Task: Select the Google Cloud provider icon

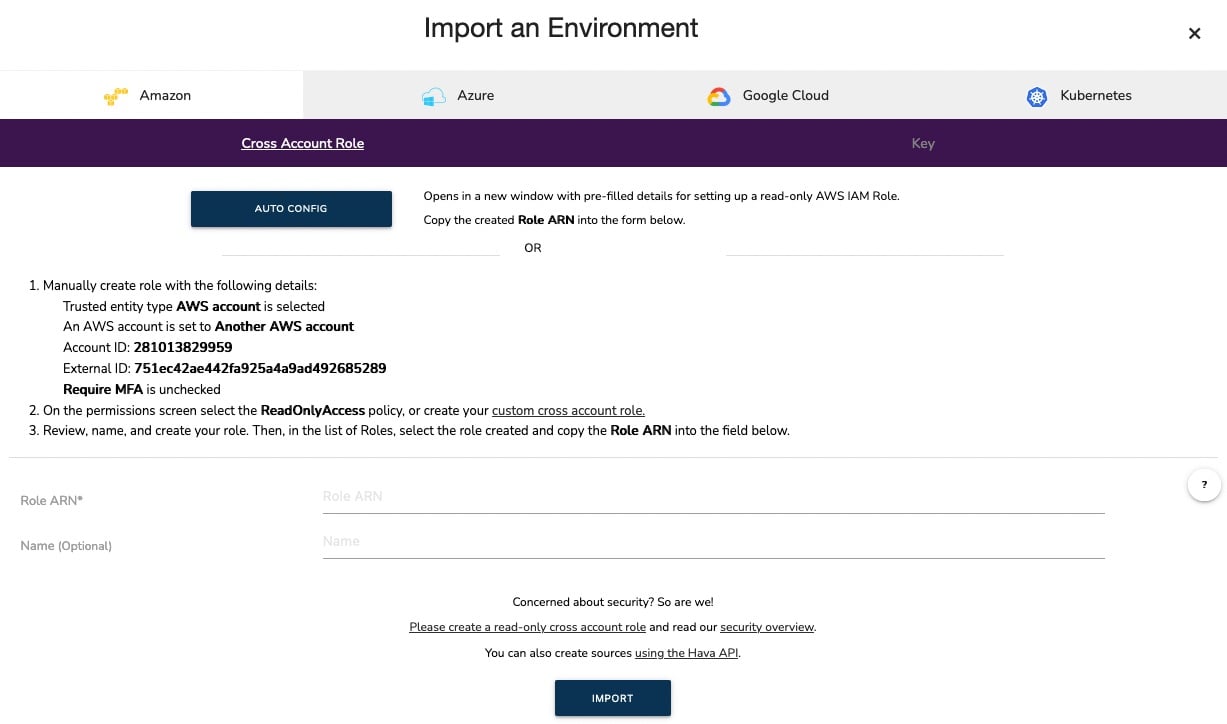Action: (718, 96)
